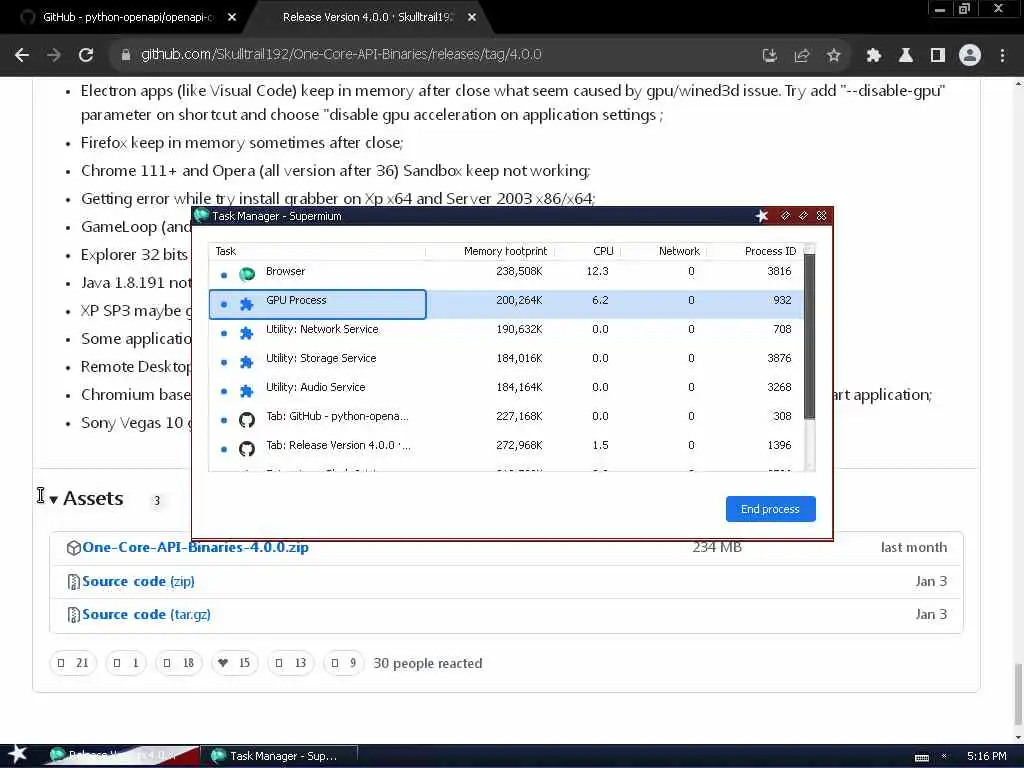Screen dimensions: 1024x768
Task: Click the install/download icon in address bar
Action: [770, 56]
